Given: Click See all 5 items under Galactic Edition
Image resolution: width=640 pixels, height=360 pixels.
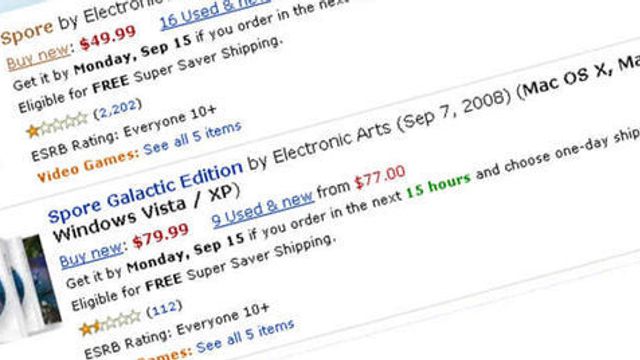Looking at the screenshot, I should click(245, 336).
